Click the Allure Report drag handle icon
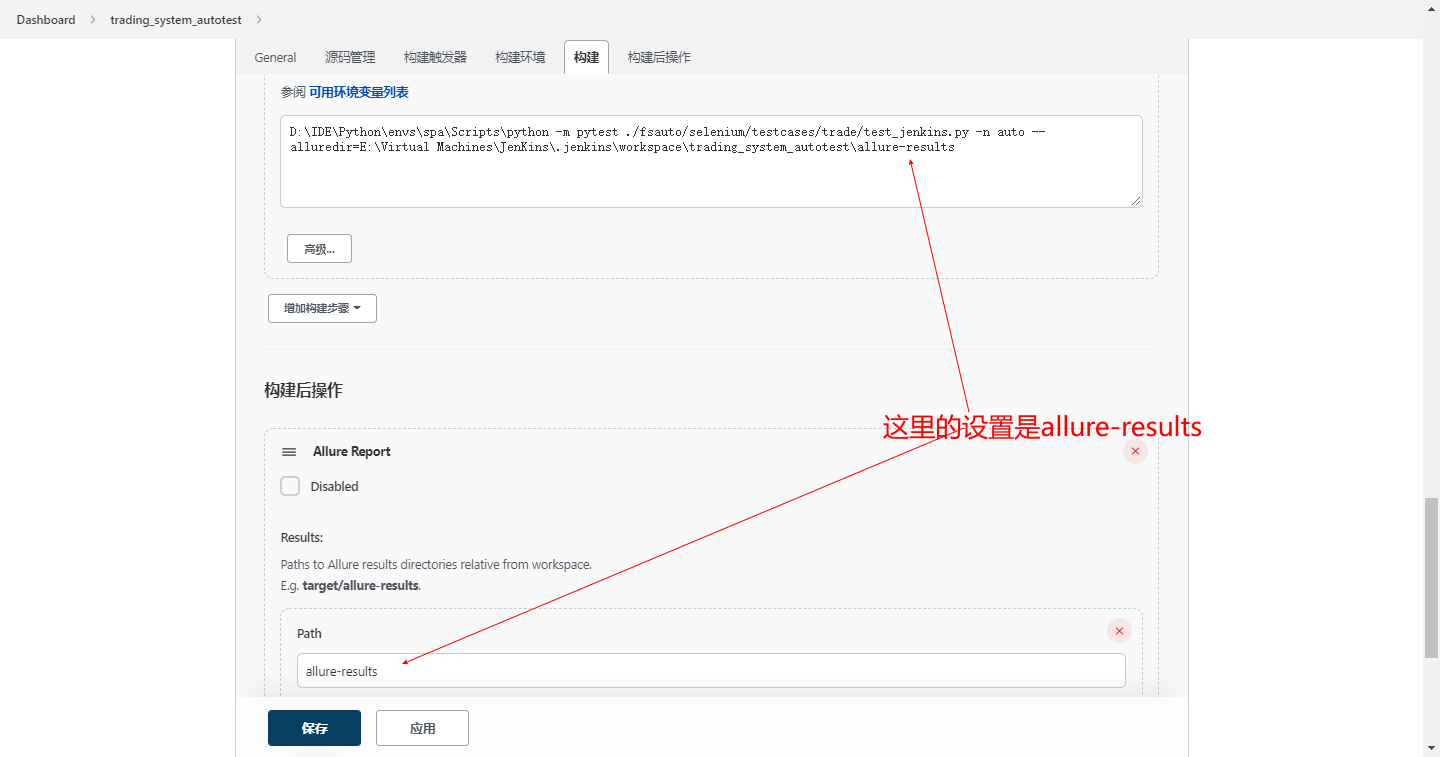 [x=289, y=452]
